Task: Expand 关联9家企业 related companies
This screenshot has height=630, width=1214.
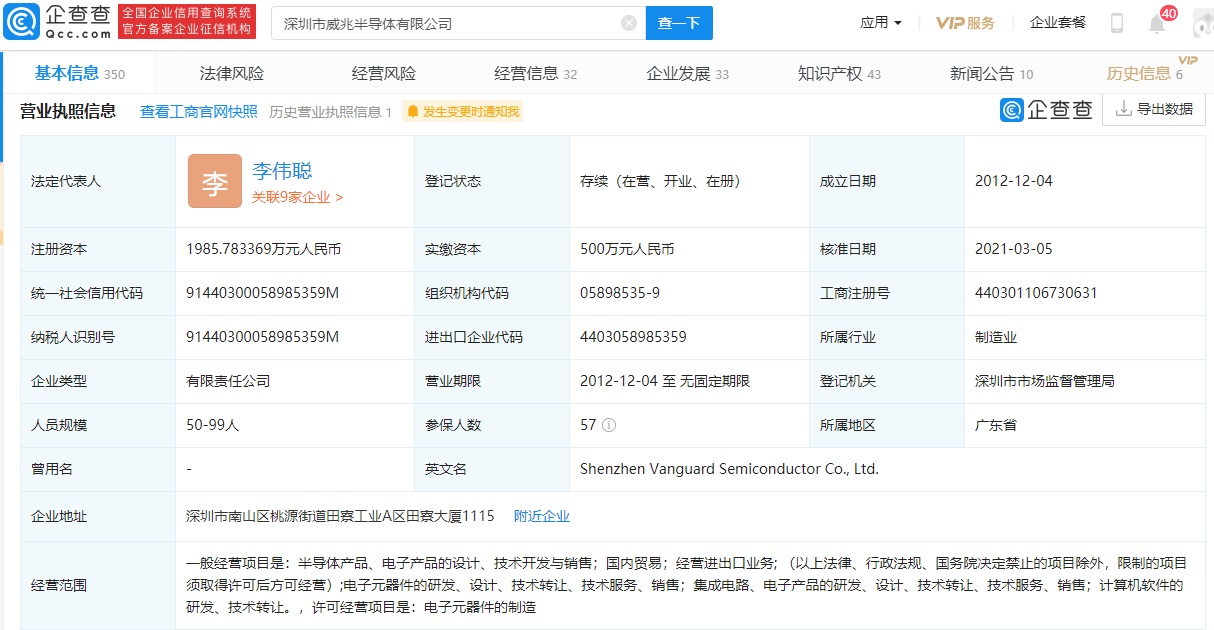Action: click(297, 197)
